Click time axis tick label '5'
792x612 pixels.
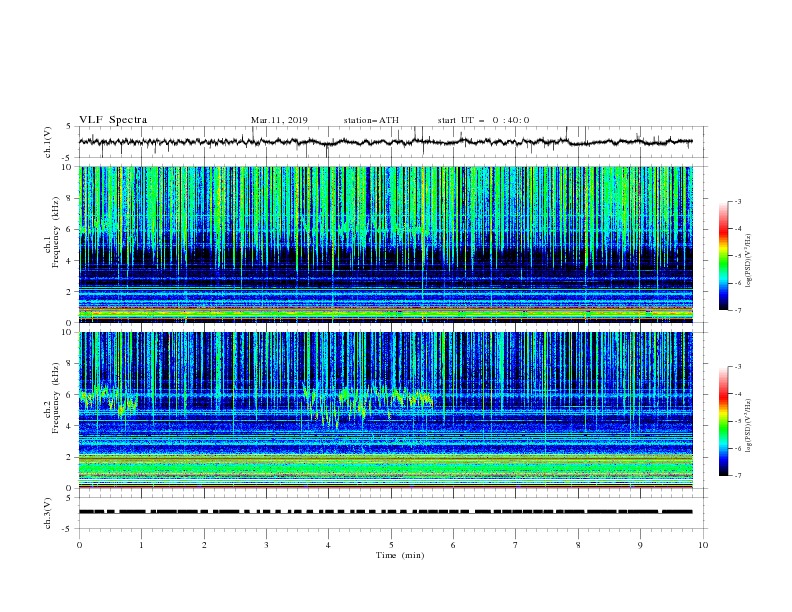tap(391, 545)
